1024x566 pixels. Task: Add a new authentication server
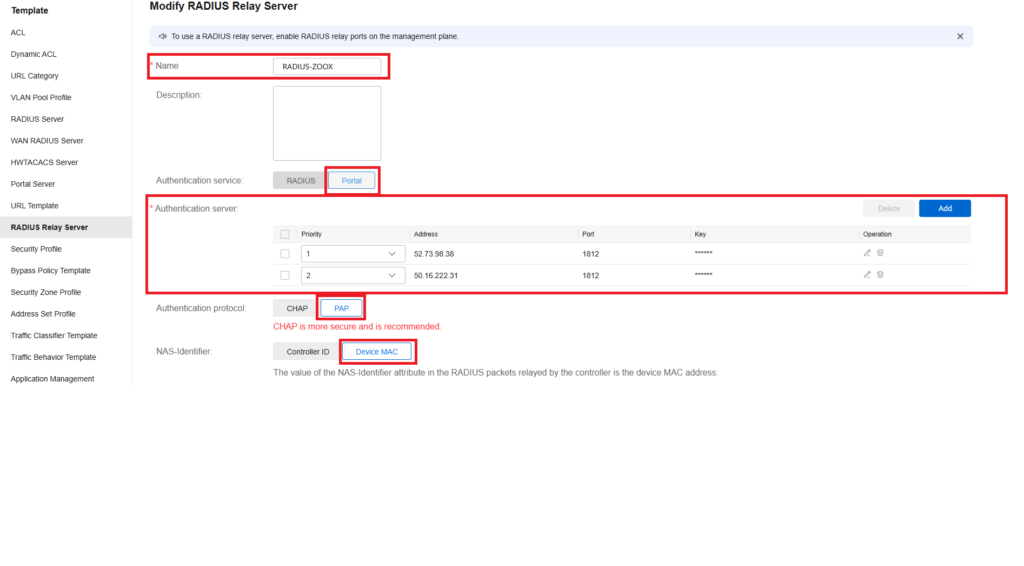(944, 208)
